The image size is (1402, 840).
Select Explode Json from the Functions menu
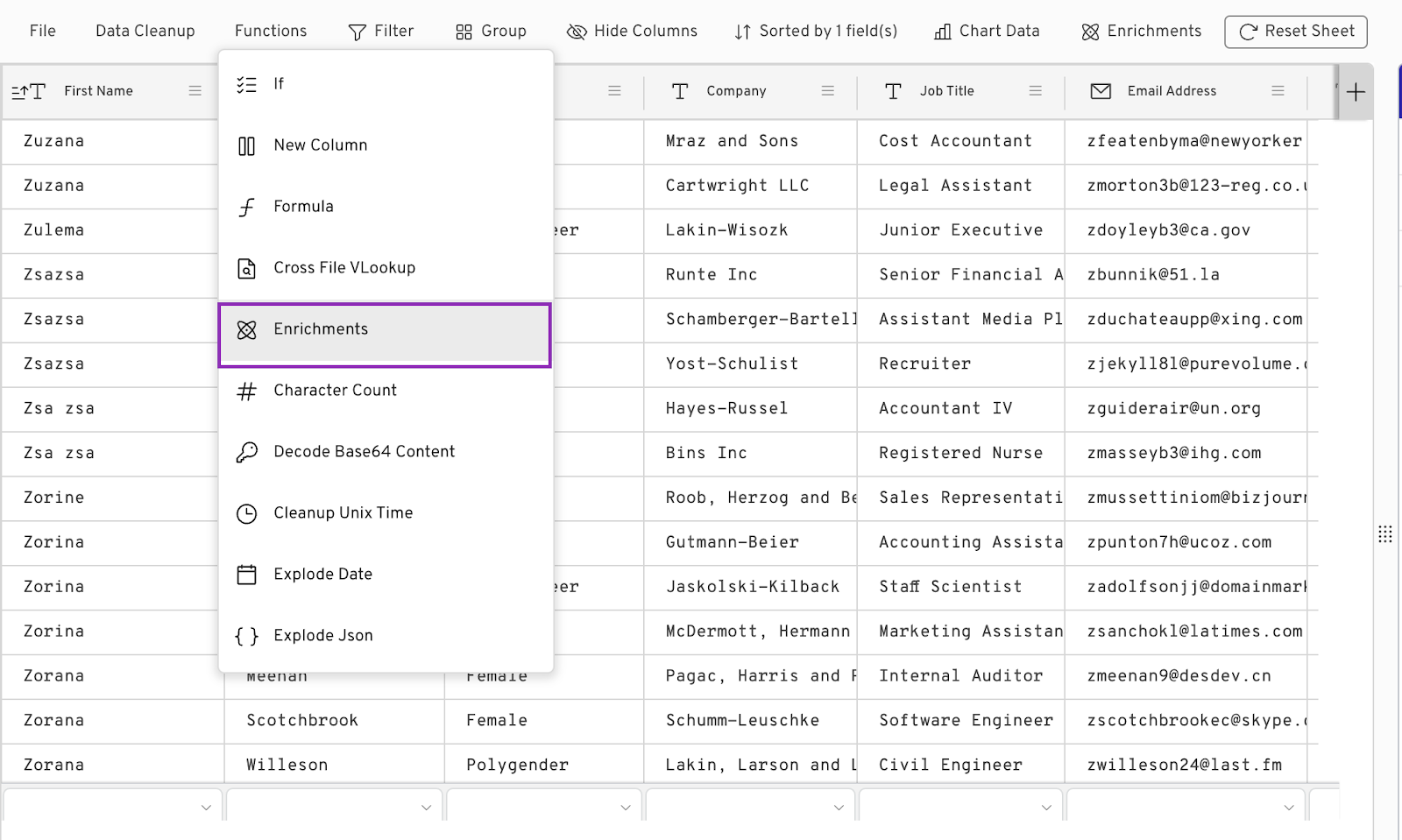[322, 635]
